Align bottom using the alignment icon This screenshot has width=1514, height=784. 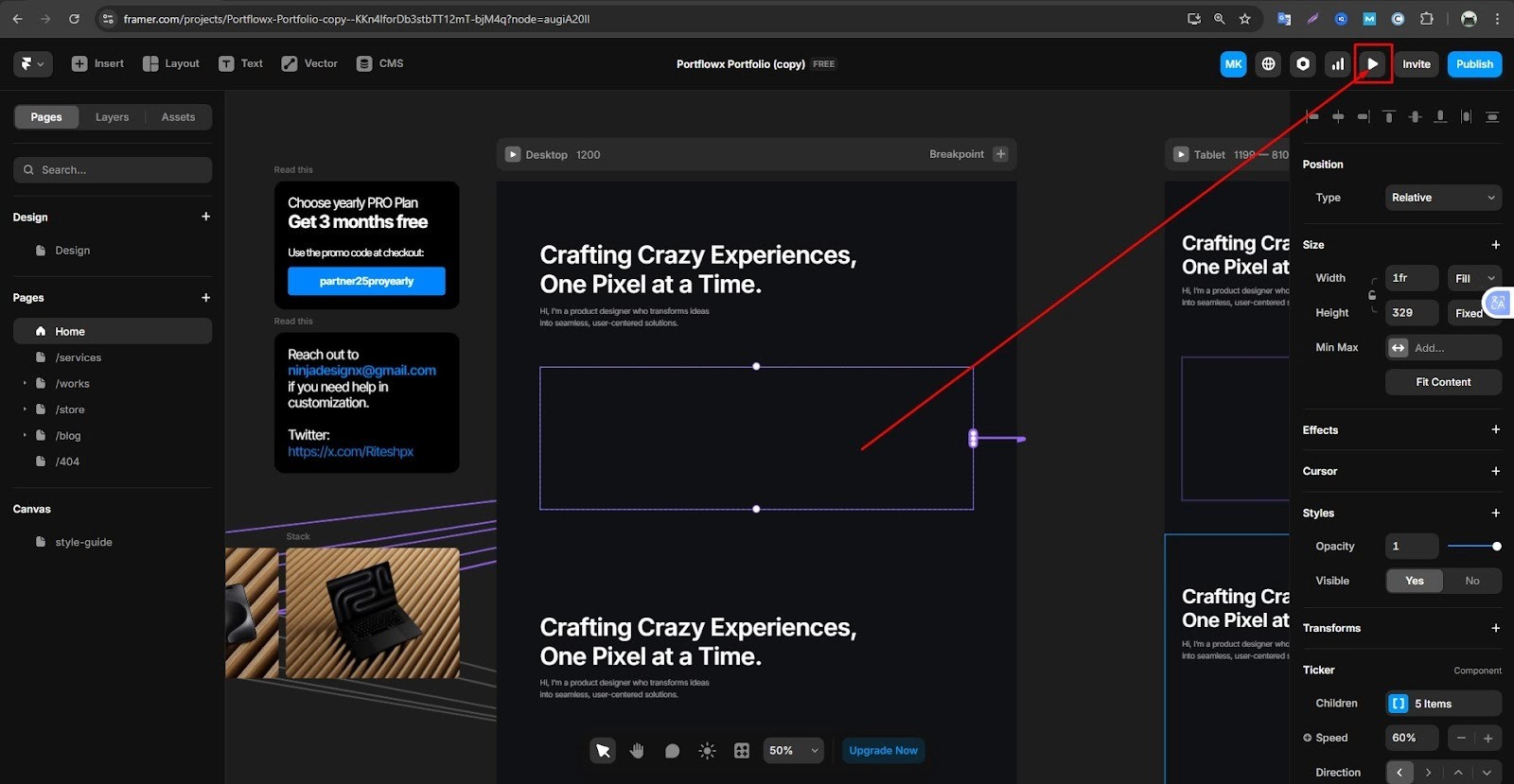[1440, 116]
